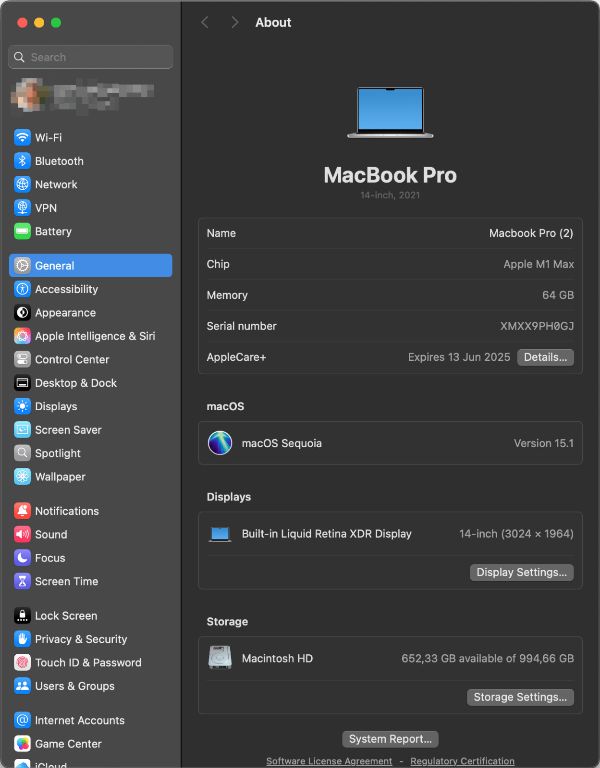Click Internet Accounts at-sign icon
The width and height of the screenshot is (600, 768).
click(x=22, y=720)
